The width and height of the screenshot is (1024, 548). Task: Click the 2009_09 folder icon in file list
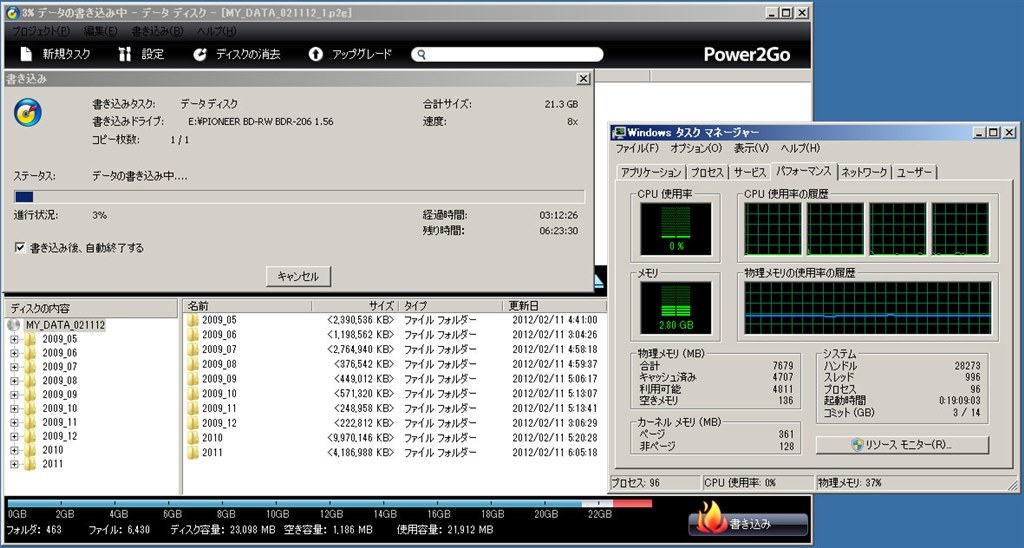[193, 379]
